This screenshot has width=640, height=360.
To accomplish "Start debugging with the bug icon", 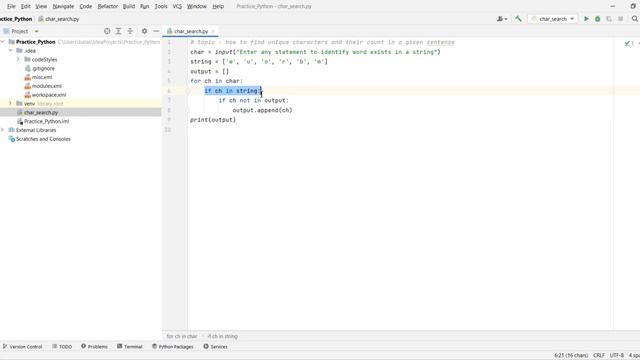I will [598, 19].
